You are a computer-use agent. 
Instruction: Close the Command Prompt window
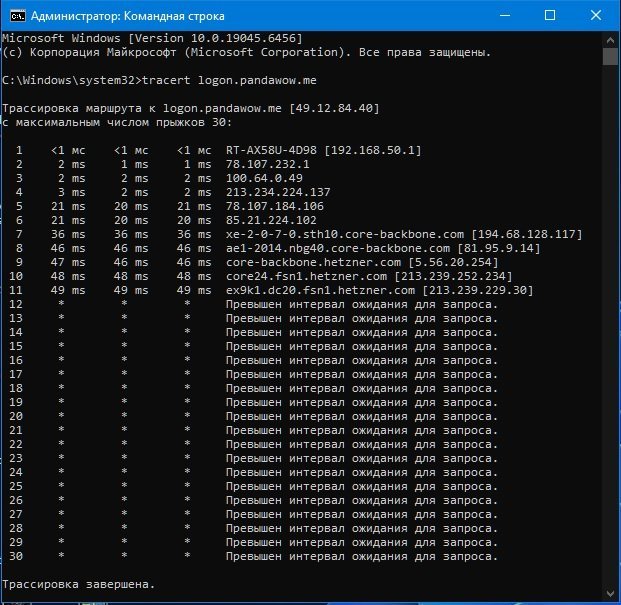point(594,16)
